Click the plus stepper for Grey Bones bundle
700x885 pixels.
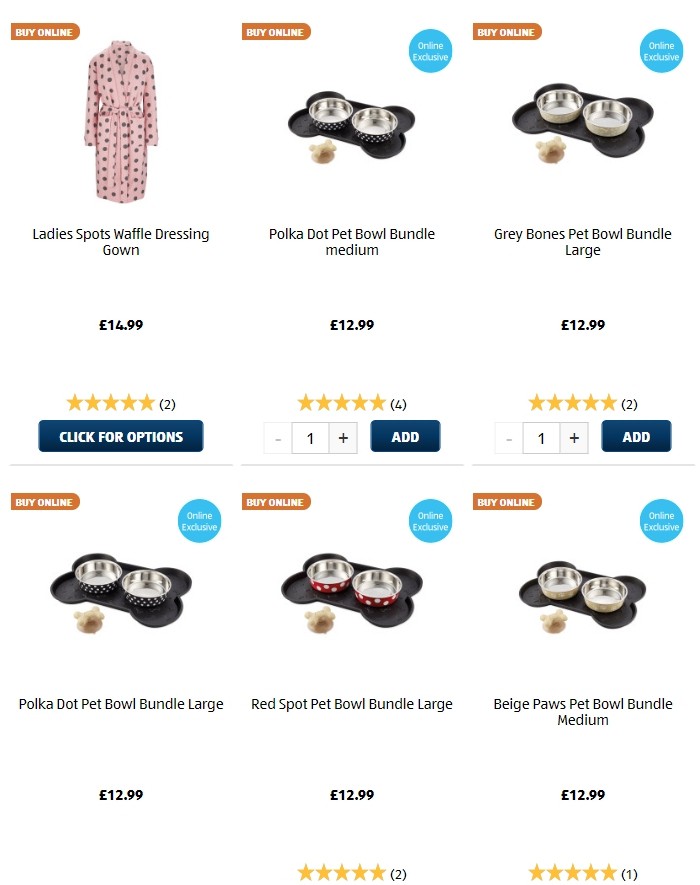(572, 437)
